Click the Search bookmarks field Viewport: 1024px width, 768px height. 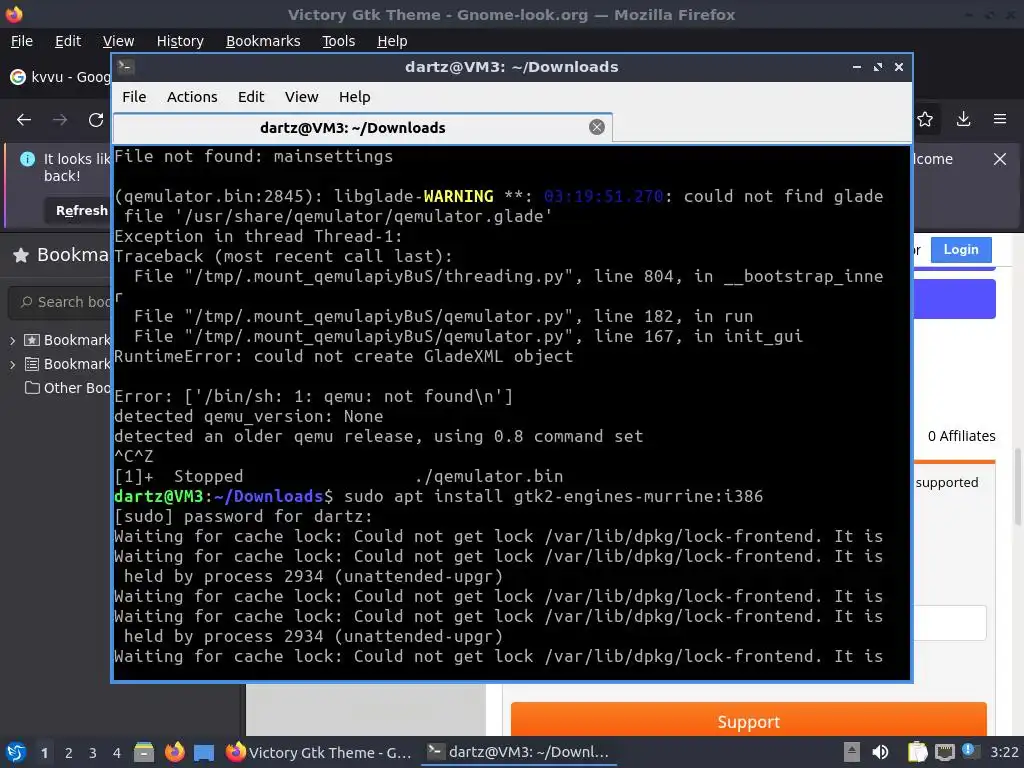tap(60, 302)
